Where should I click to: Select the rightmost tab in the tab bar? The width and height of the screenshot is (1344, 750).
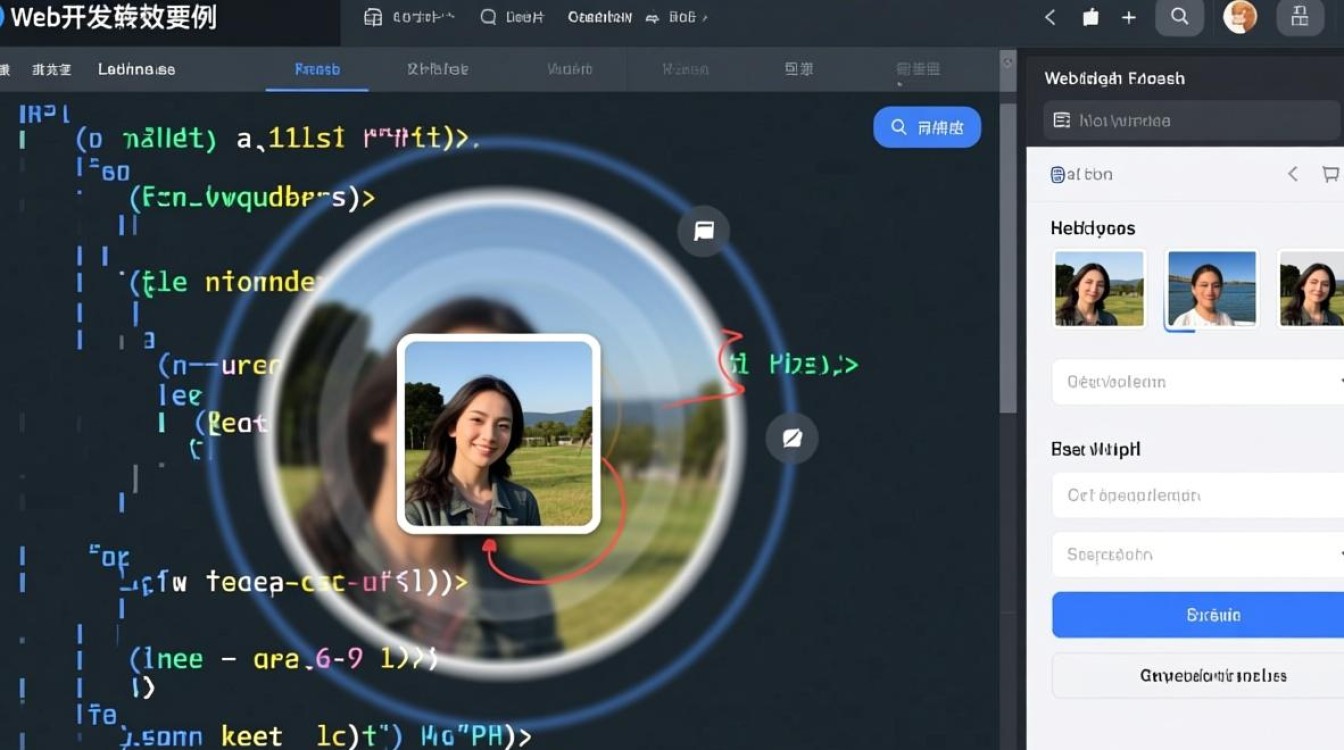click(916, 69)
